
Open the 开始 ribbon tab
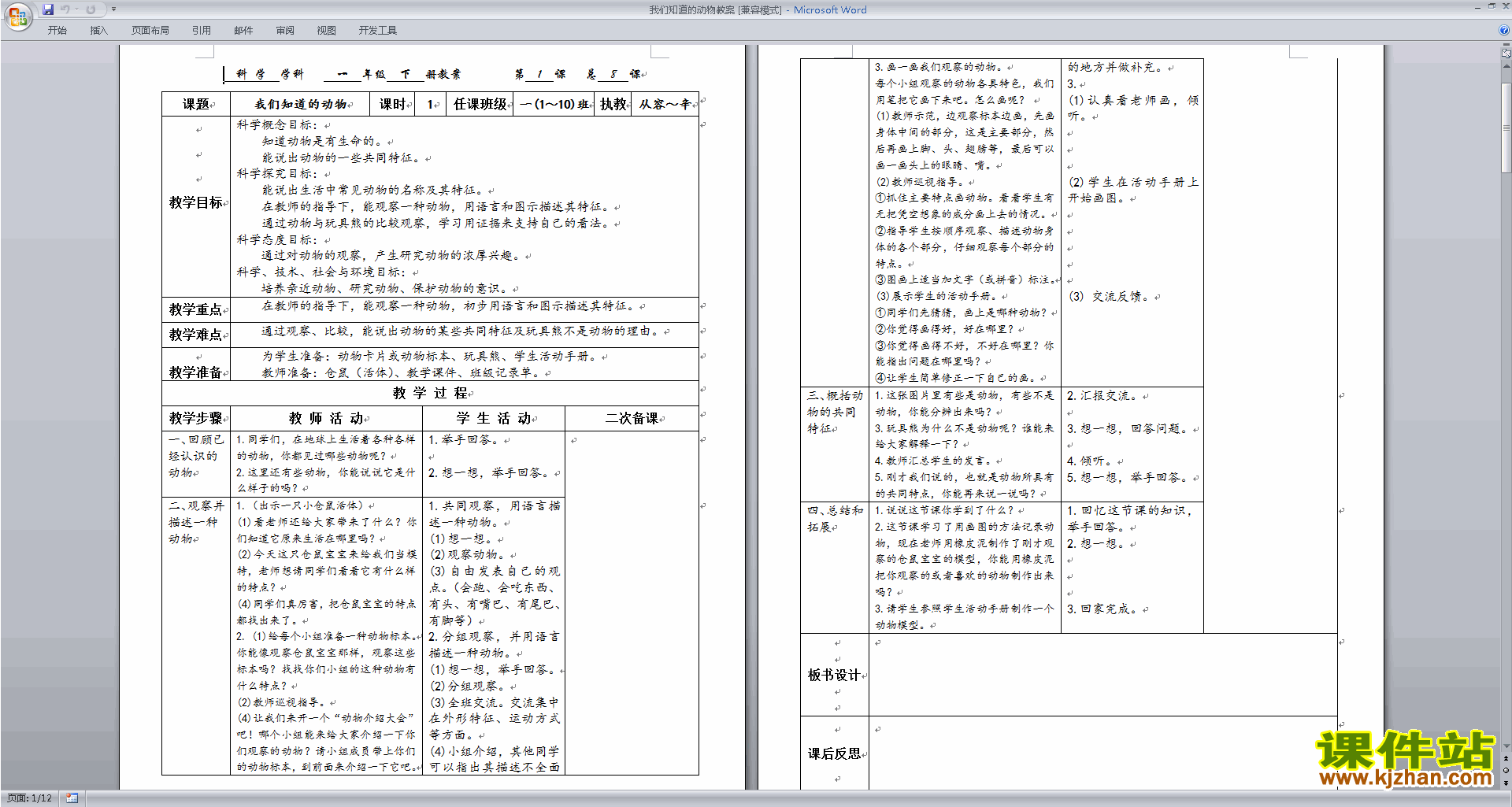[x=57, y=30]
